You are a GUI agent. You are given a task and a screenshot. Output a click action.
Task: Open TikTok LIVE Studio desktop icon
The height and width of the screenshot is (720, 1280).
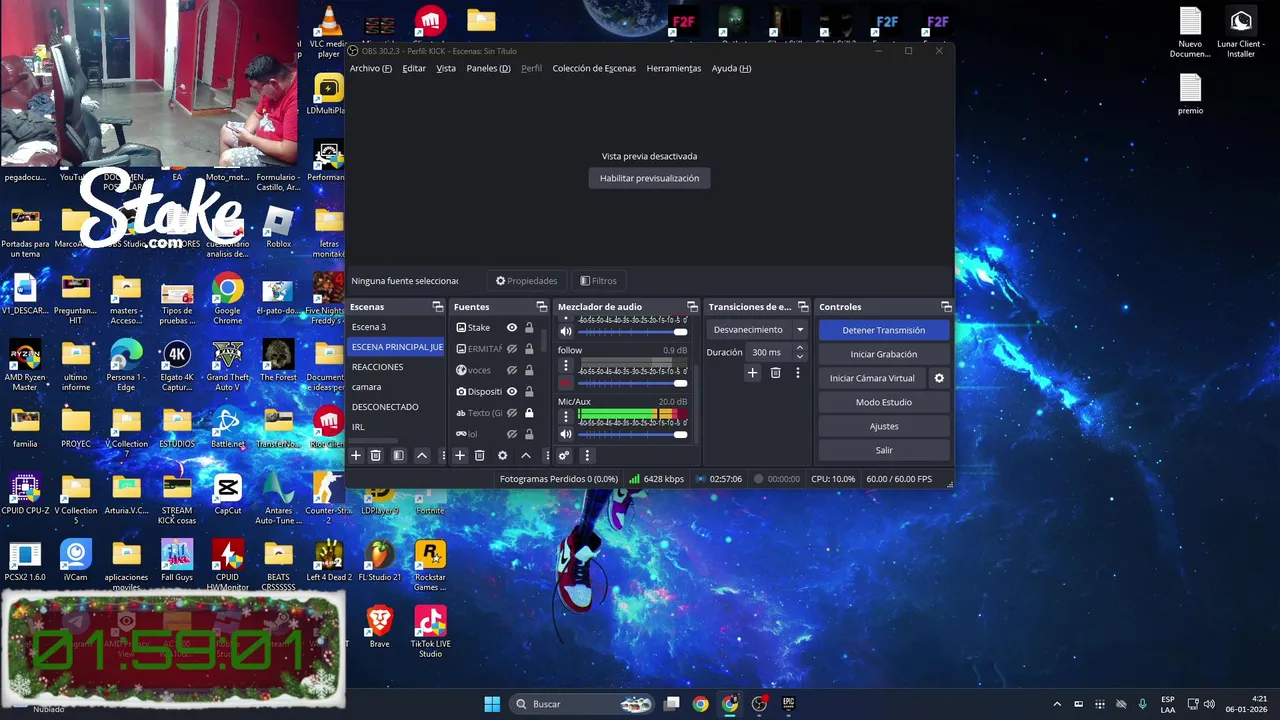point(430,631)
